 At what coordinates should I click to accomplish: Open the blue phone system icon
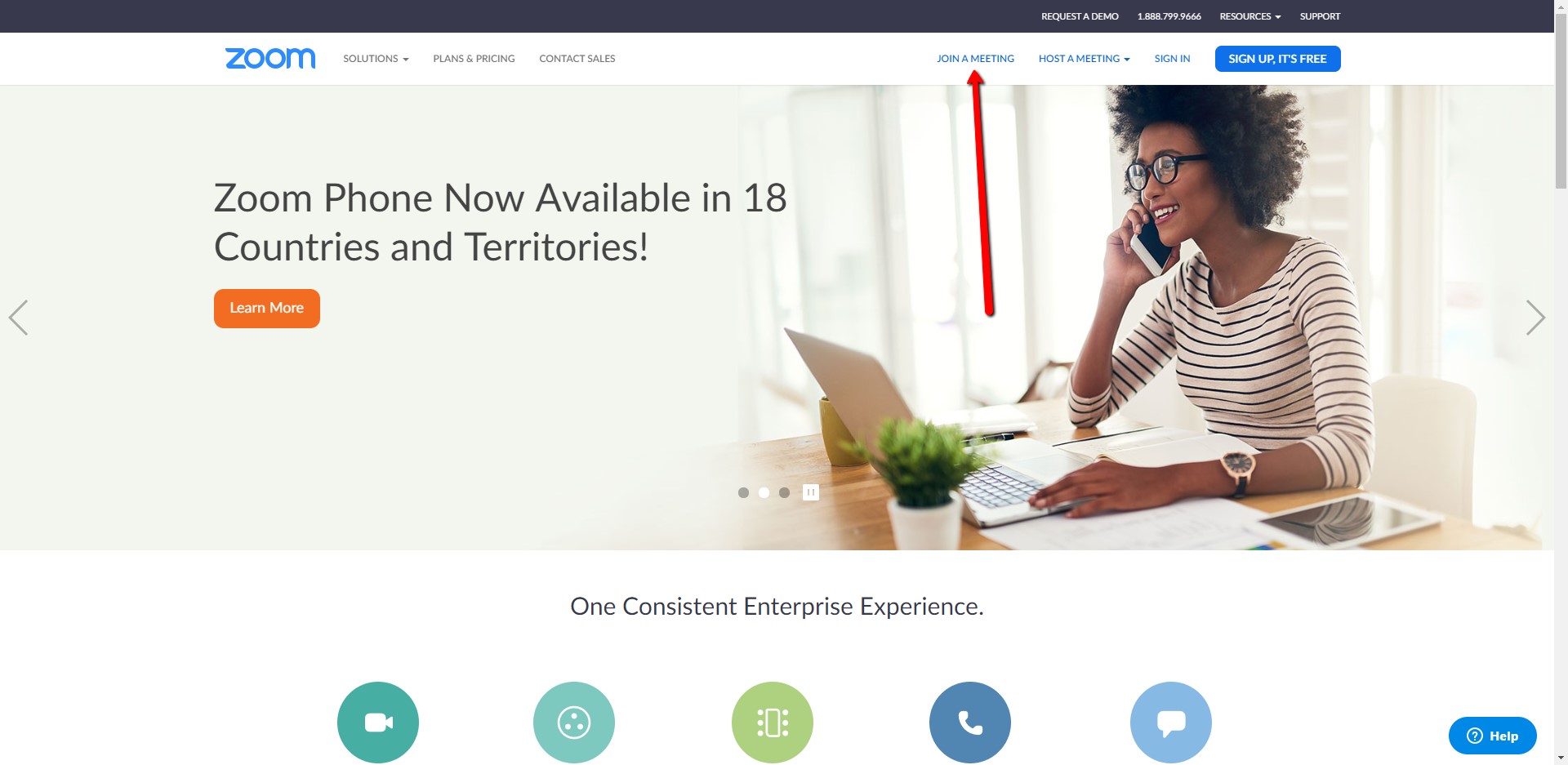click(x=970, y=723)
